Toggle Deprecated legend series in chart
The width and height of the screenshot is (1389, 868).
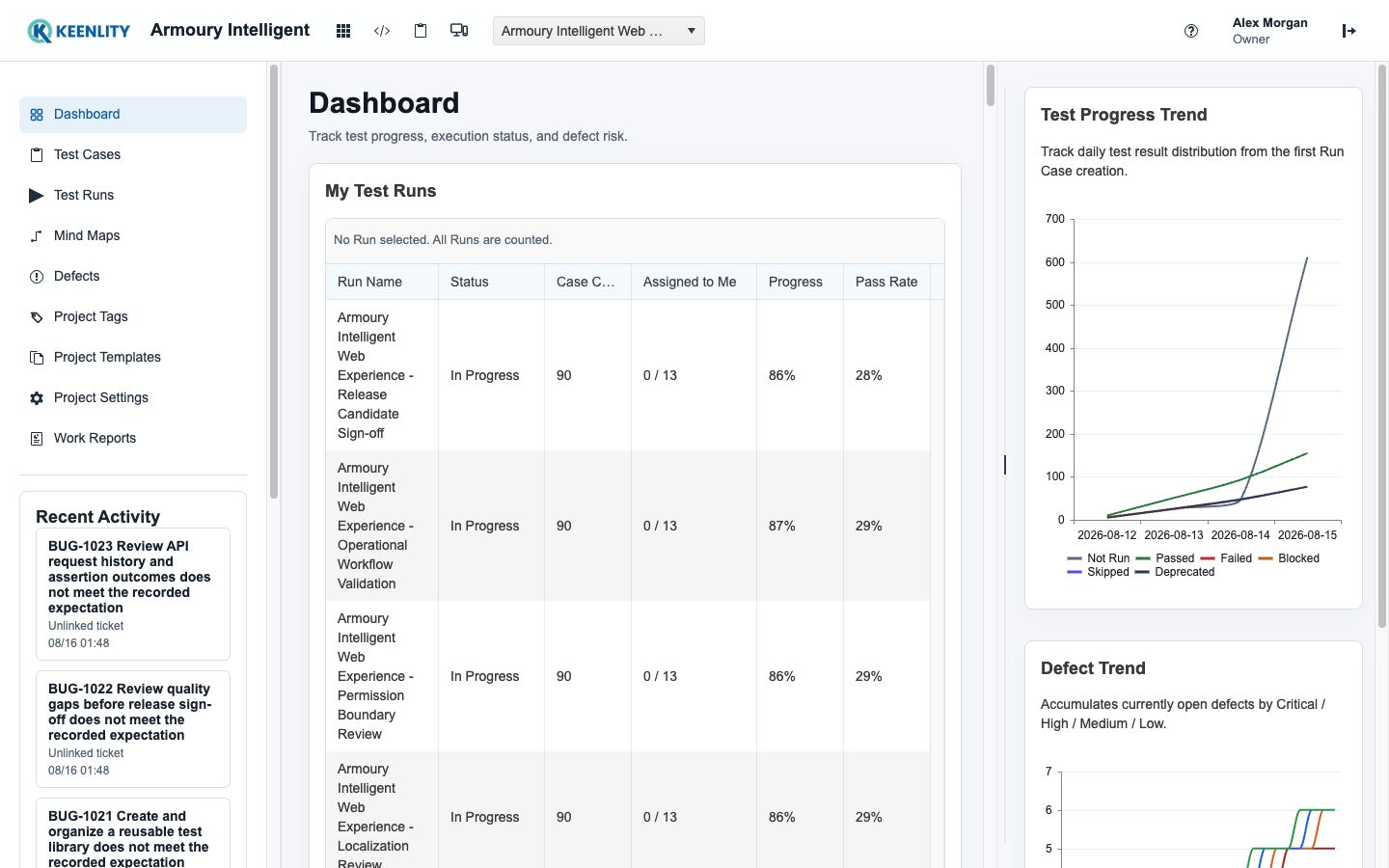click(x=1175, y=572)
